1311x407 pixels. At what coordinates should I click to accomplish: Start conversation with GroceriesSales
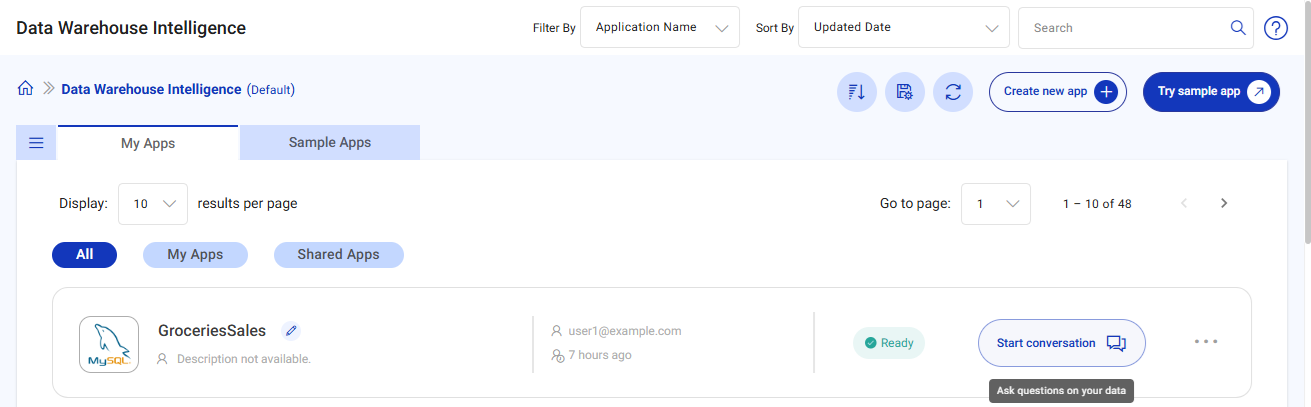[1061, 343]
